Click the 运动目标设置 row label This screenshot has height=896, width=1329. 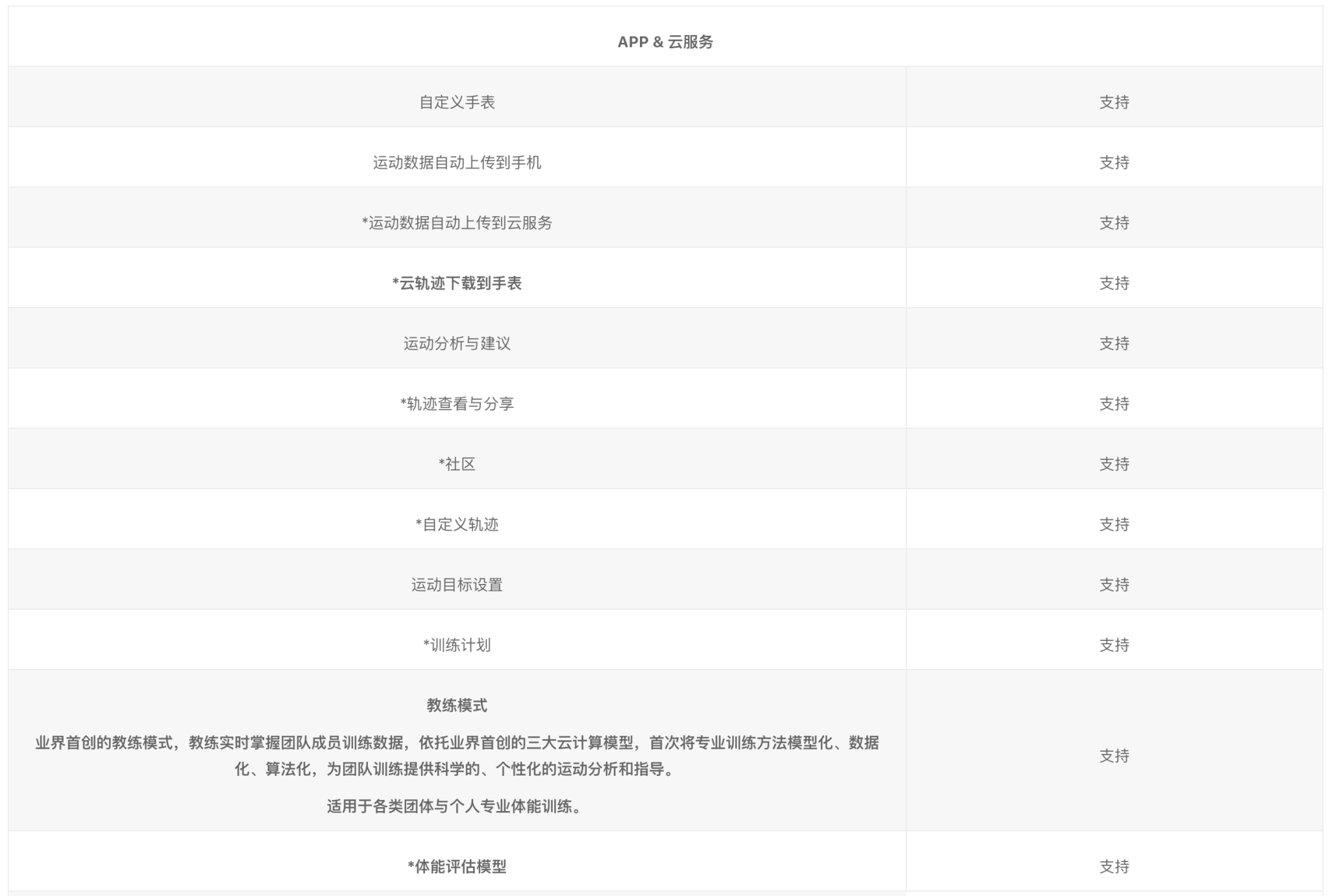[457, 585]
